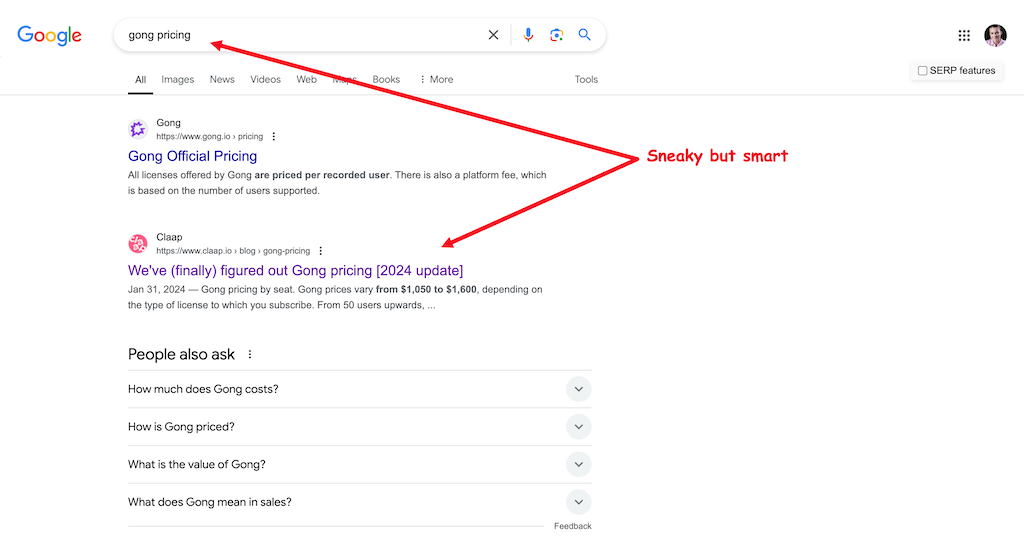
Task: Open the Google apps grid
Action: pos(964,36)
